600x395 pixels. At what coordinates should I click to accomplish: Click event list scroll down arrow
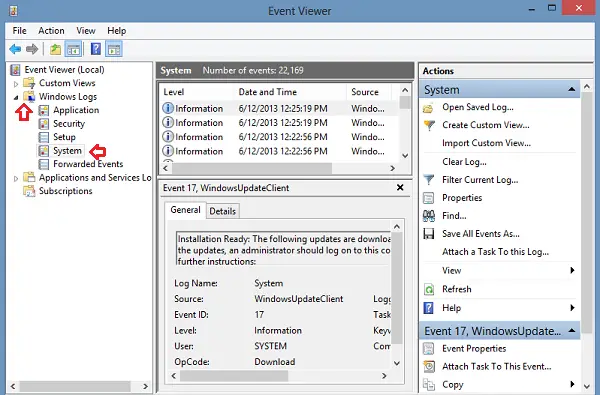pos(405,156)
